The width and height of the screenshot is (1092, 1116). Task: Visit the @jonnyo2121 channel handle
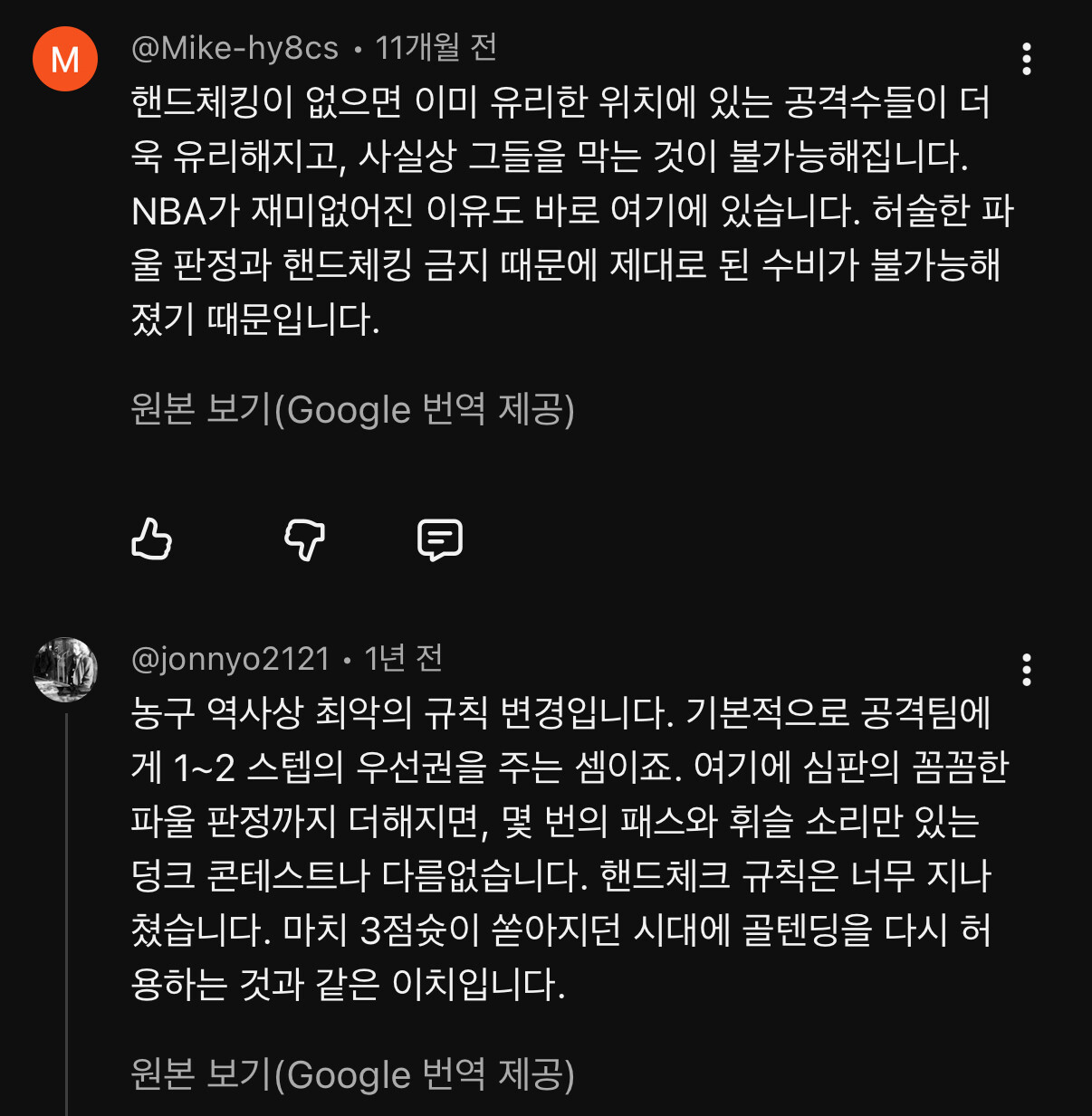tap(230, 659)
